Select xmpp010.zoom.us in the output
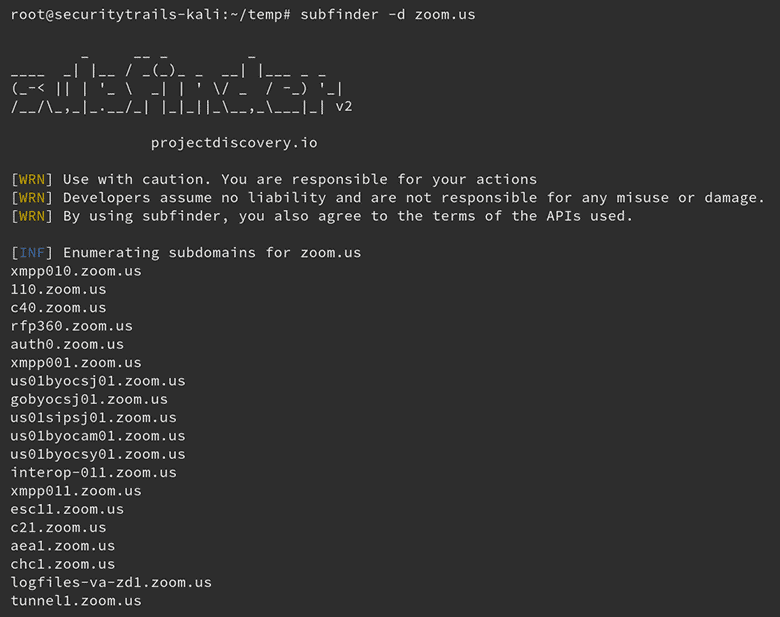 [76, 271]
